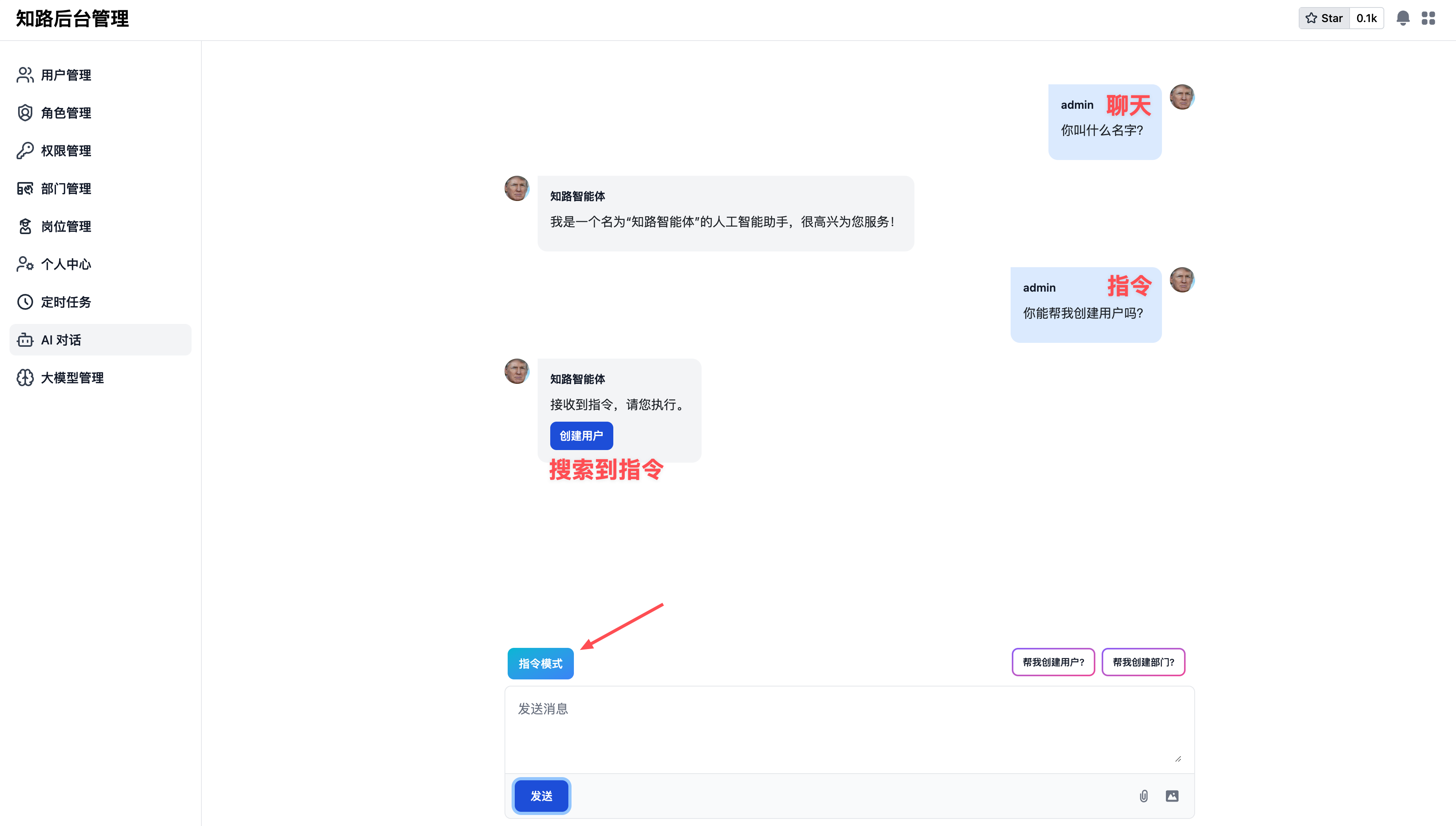The image size is (1456, 826).
Task: Click the 大模型管理 brain icon
Action: [x=25, y=377]
